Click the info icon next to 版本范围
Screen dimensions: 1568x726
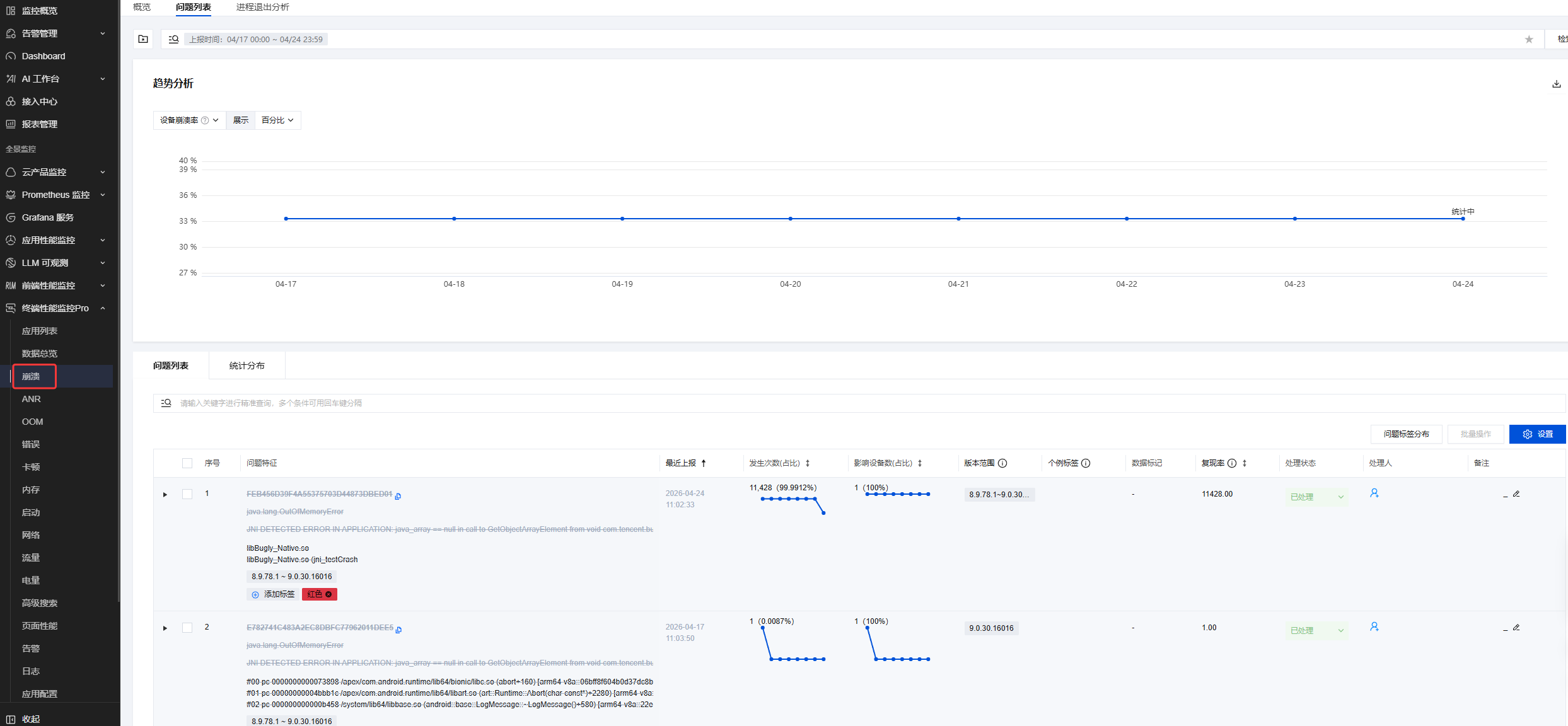(x=1002, y=463)
